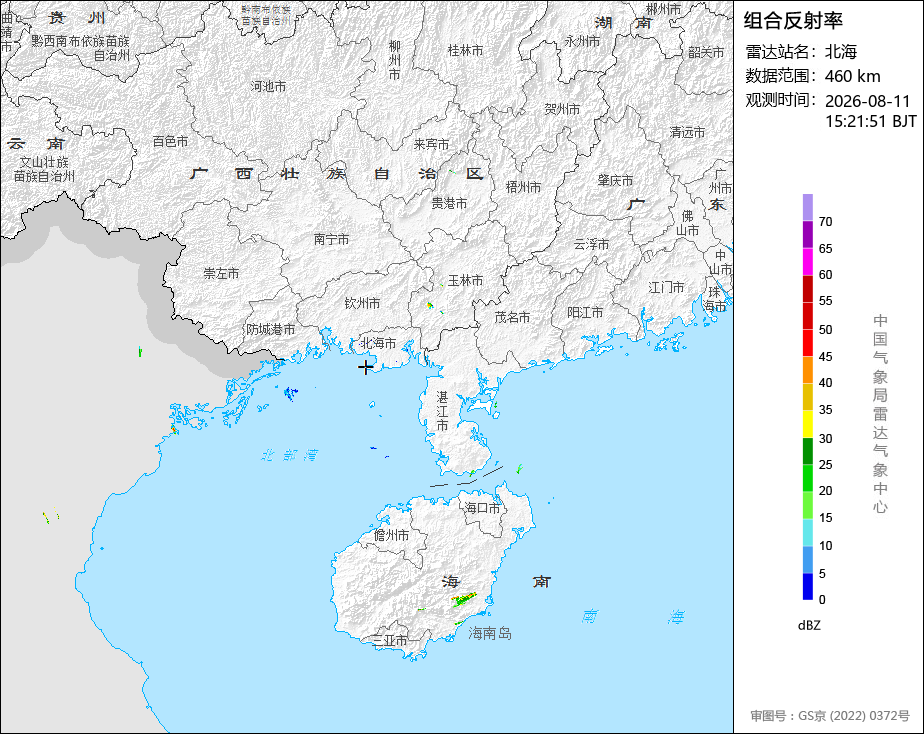Click the cyan 10 dBZ legend swatch

click(807, 533)
